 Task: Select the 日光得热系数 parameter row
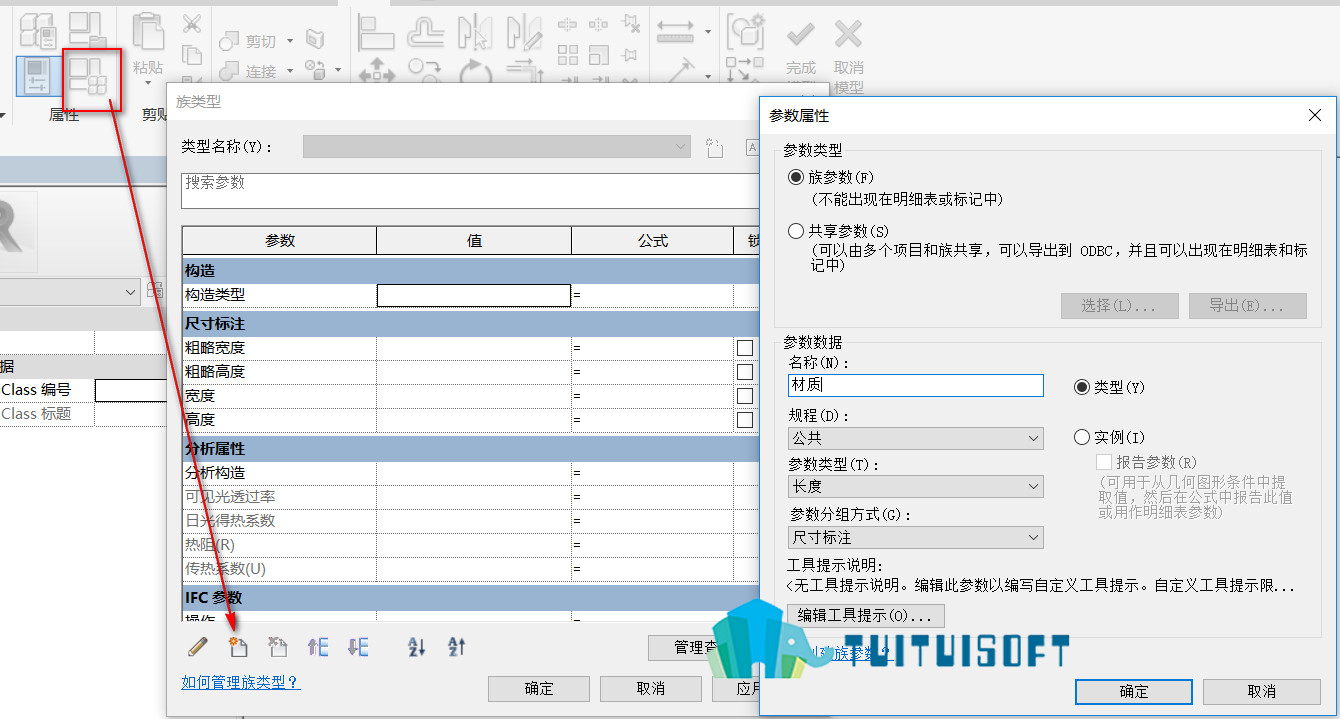click(x=470, y=520)
